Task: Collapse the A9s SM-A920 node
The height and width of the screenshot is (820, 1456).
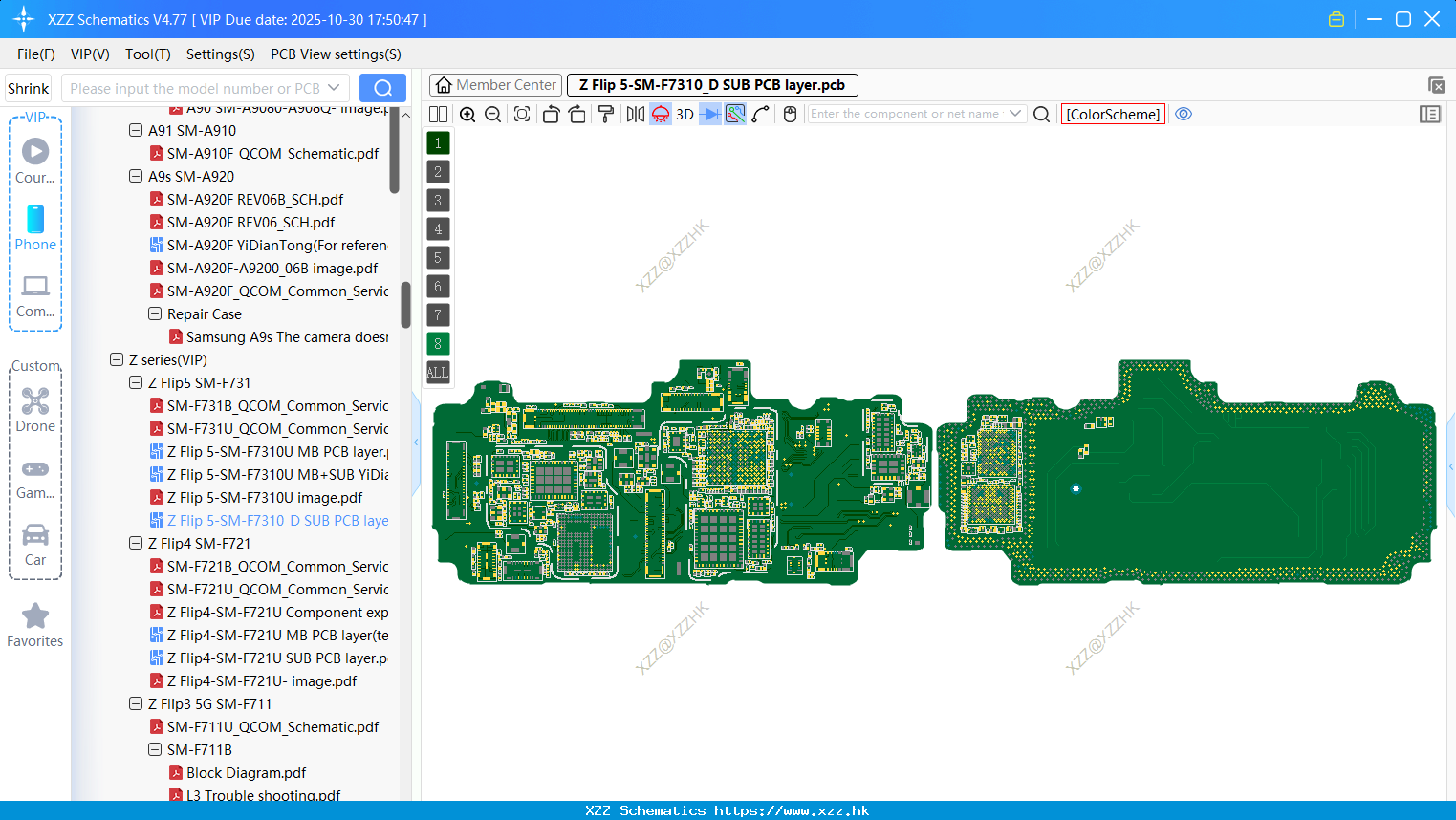Action: click(136, 176)
